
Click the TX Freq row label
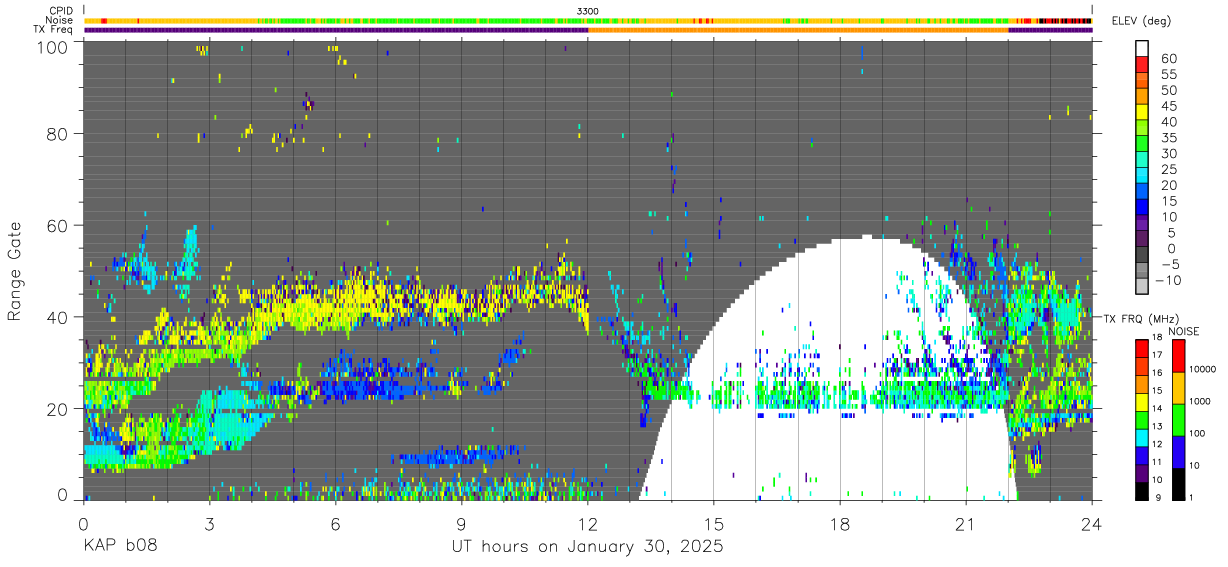pyautogui.click(x=53, y=30)
